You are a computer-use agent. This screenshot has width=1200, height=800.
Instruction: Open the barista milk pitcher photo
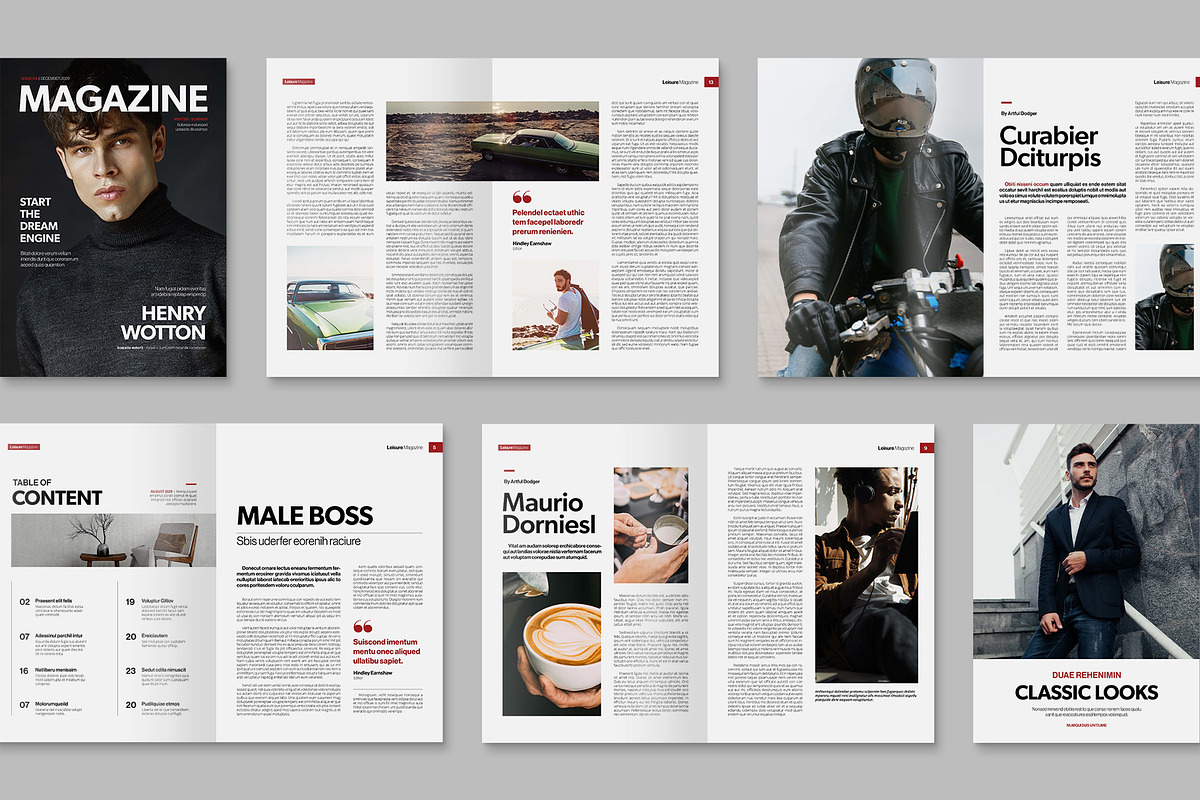651,527
